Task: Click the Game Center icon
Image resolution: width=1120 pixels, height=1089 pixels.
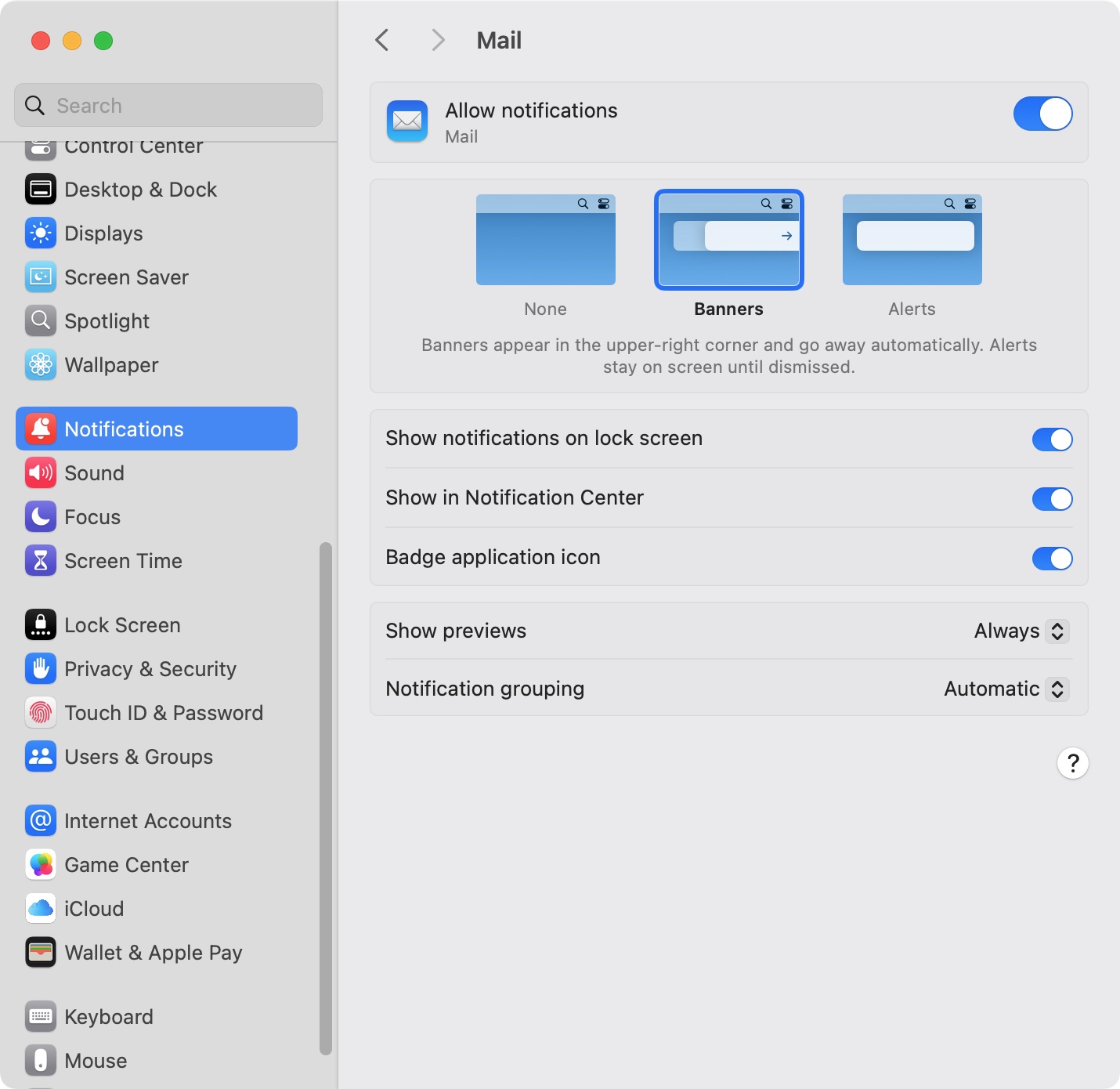Action: [40, 865]
